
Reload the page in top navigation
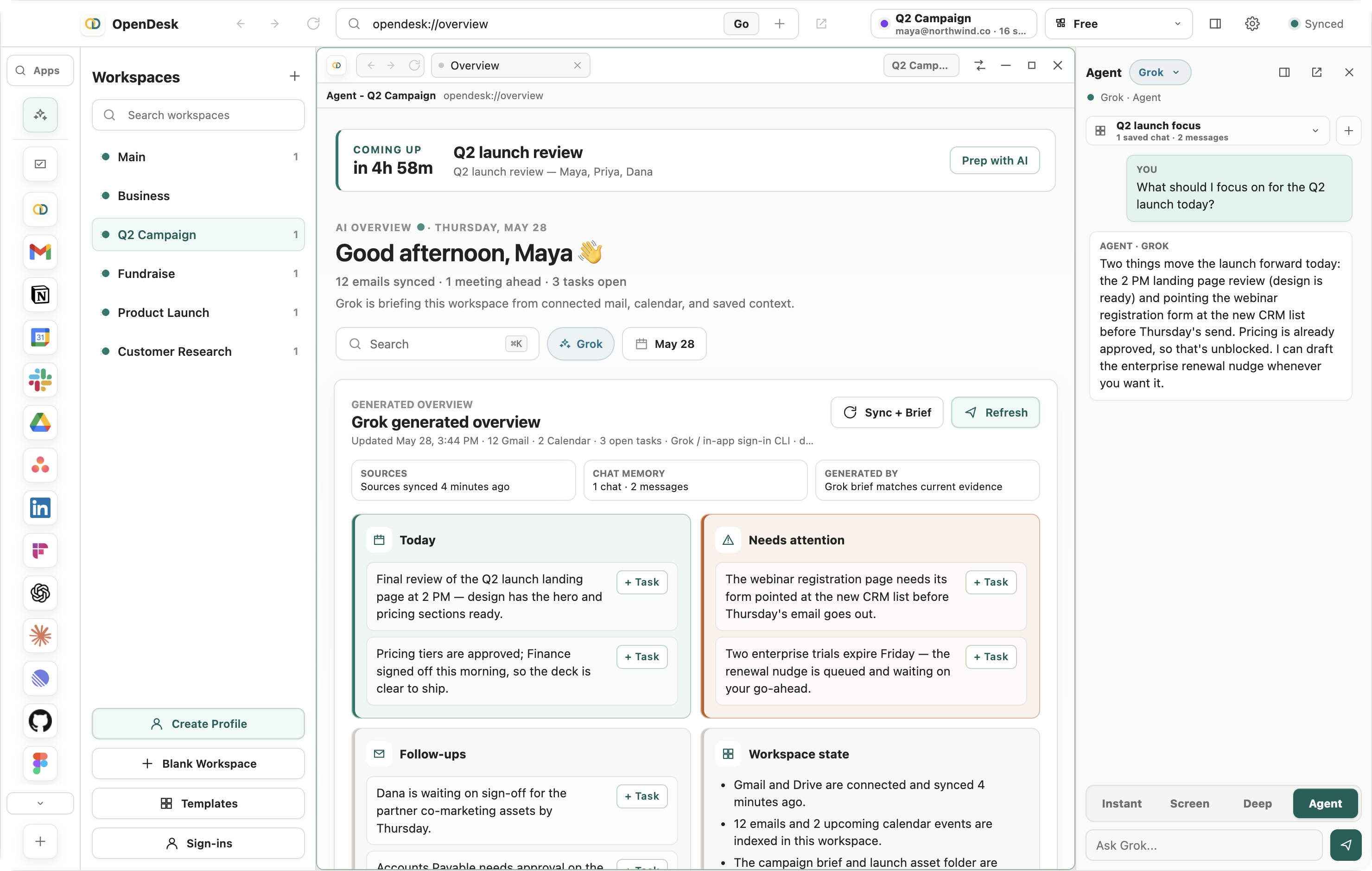(x=313, y=23)
